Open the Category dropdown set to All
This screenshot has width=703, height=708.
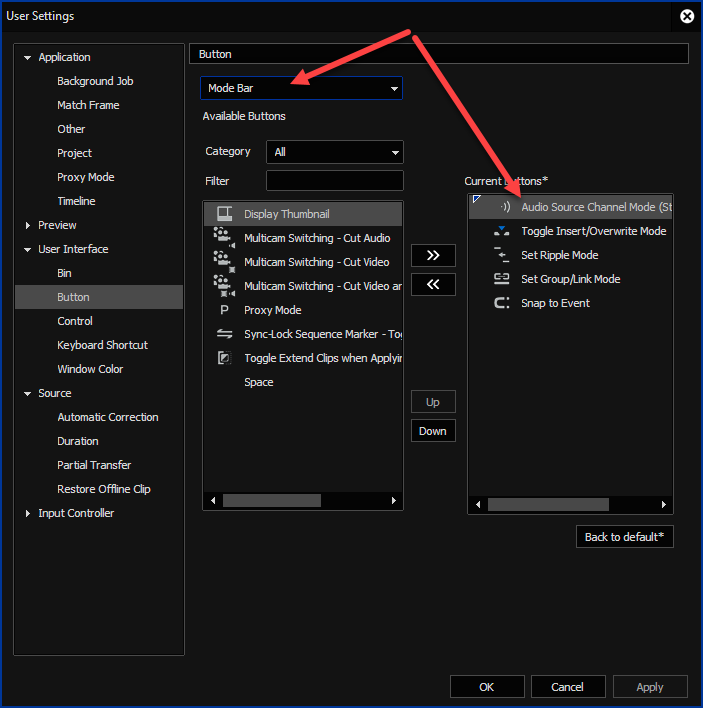[334, 152]
